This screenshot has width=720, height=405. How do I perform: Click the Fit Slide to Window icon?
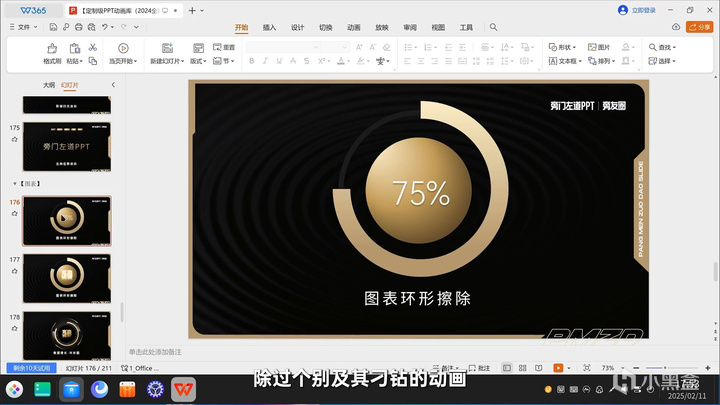pyautogui.click(x=586, y=368)
